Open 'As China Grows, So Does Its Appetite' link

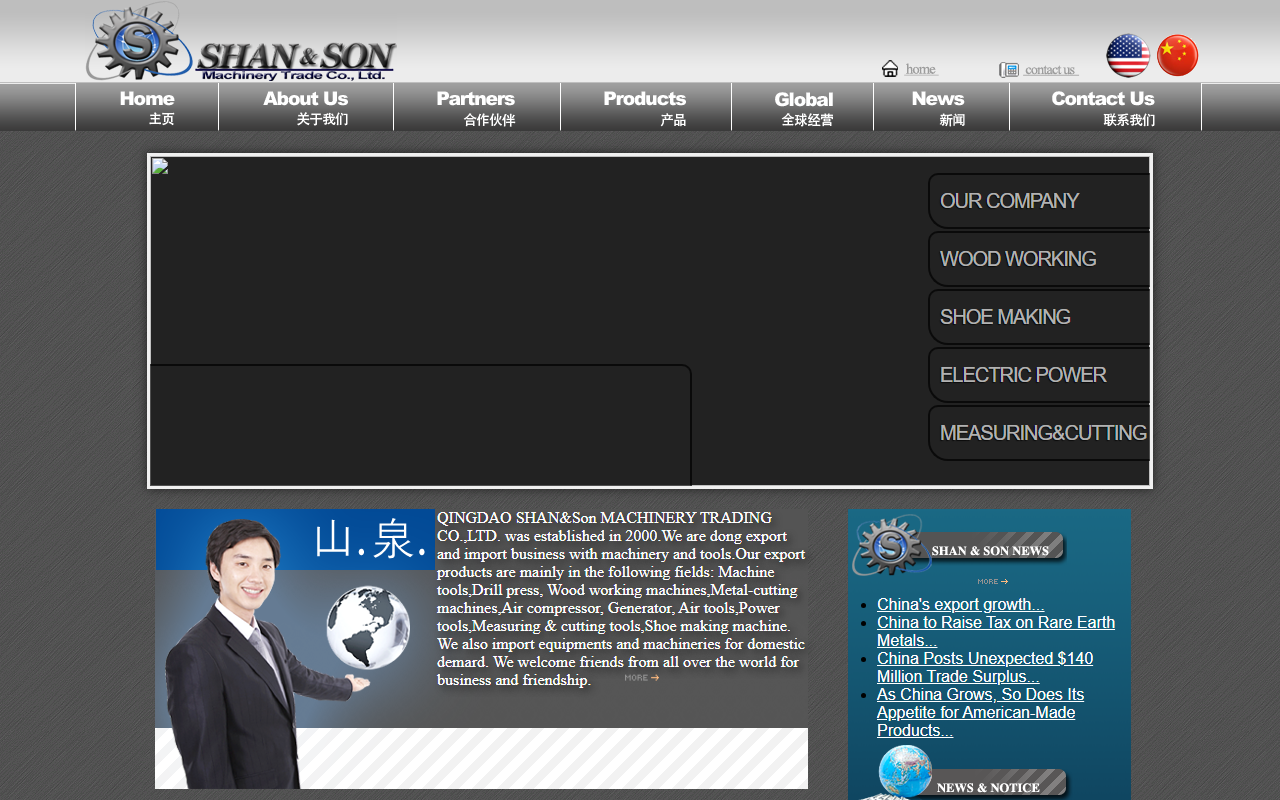coord(980,712)
